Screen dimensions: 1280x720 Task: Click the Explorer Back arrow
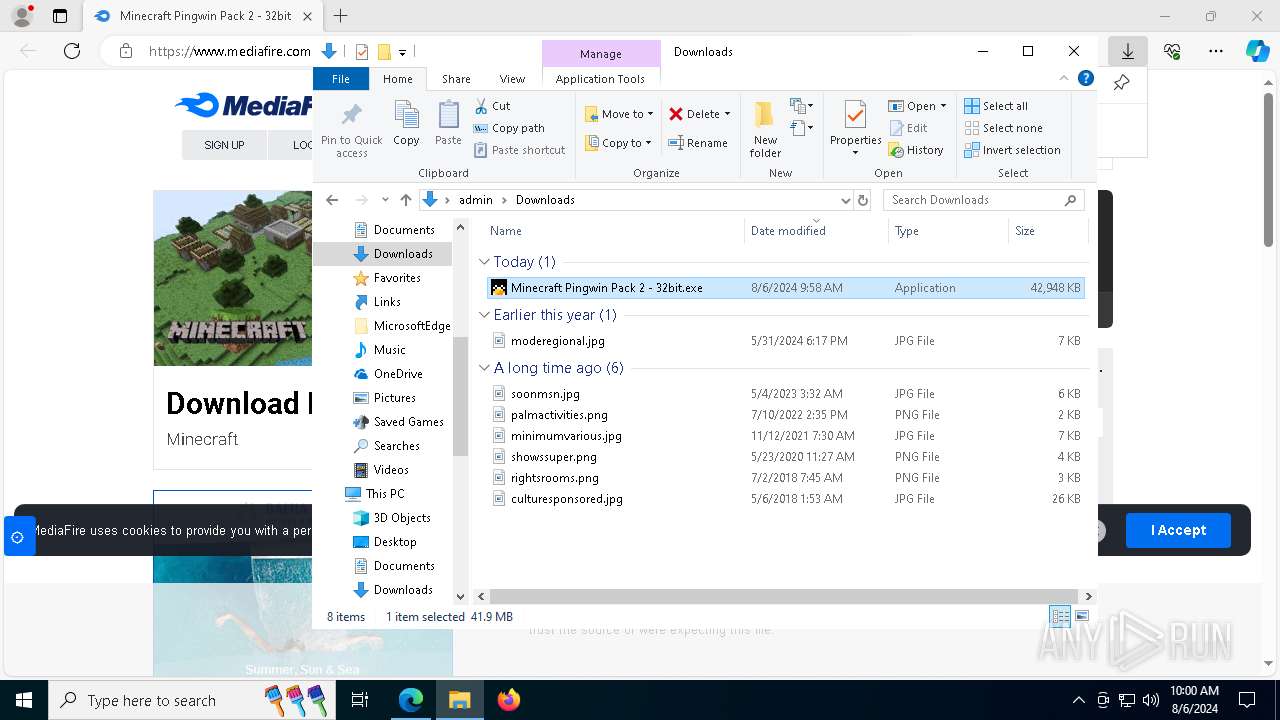(332, 200)
